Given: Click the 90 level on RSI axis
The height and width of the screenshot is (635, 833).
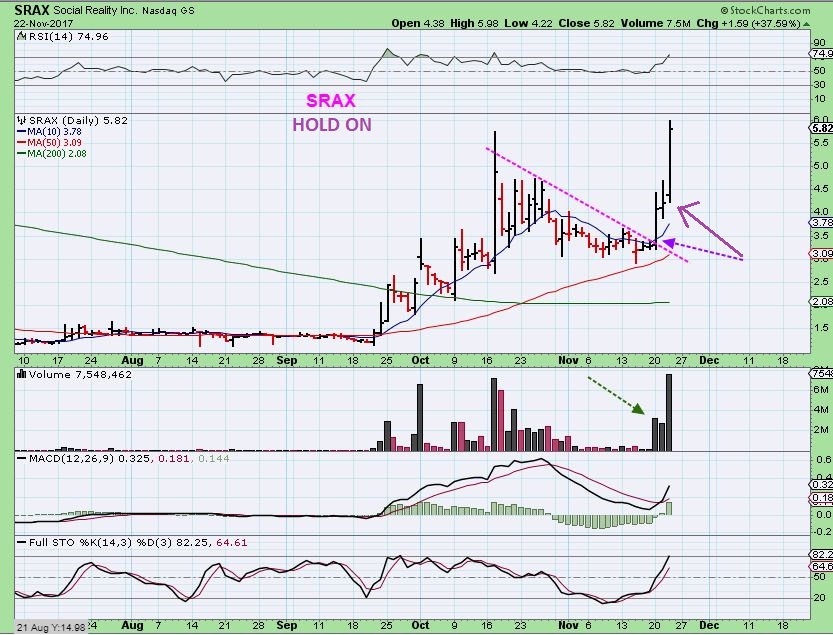Looking at the screenshot, I should click(819, 43).
